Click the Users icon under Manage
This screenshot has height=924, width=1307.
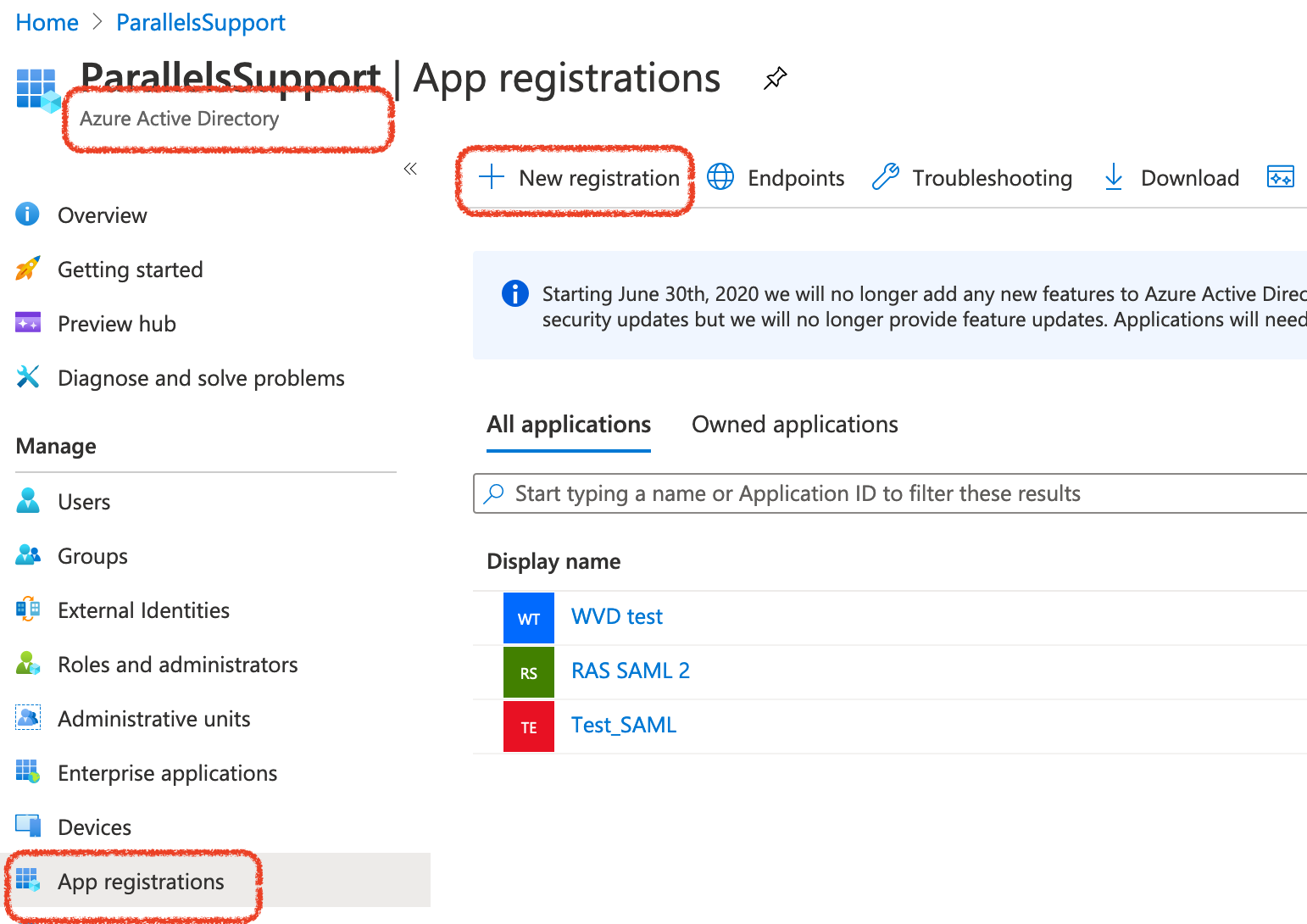point(28,501)
